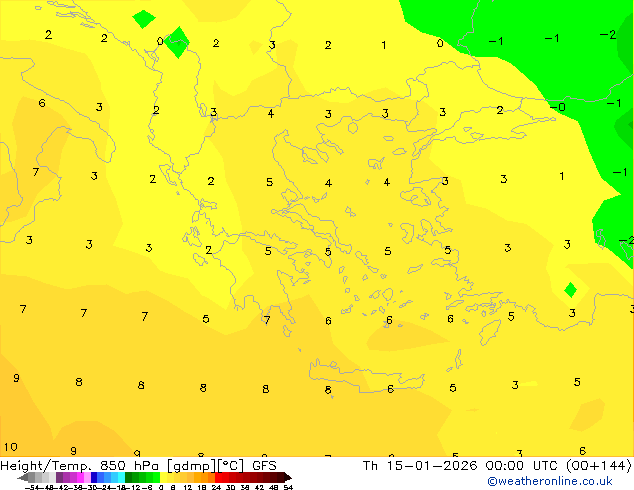Click the '-0' temperature value on the map
This screenshot has width=634, height=490.
tap(558, 107)
